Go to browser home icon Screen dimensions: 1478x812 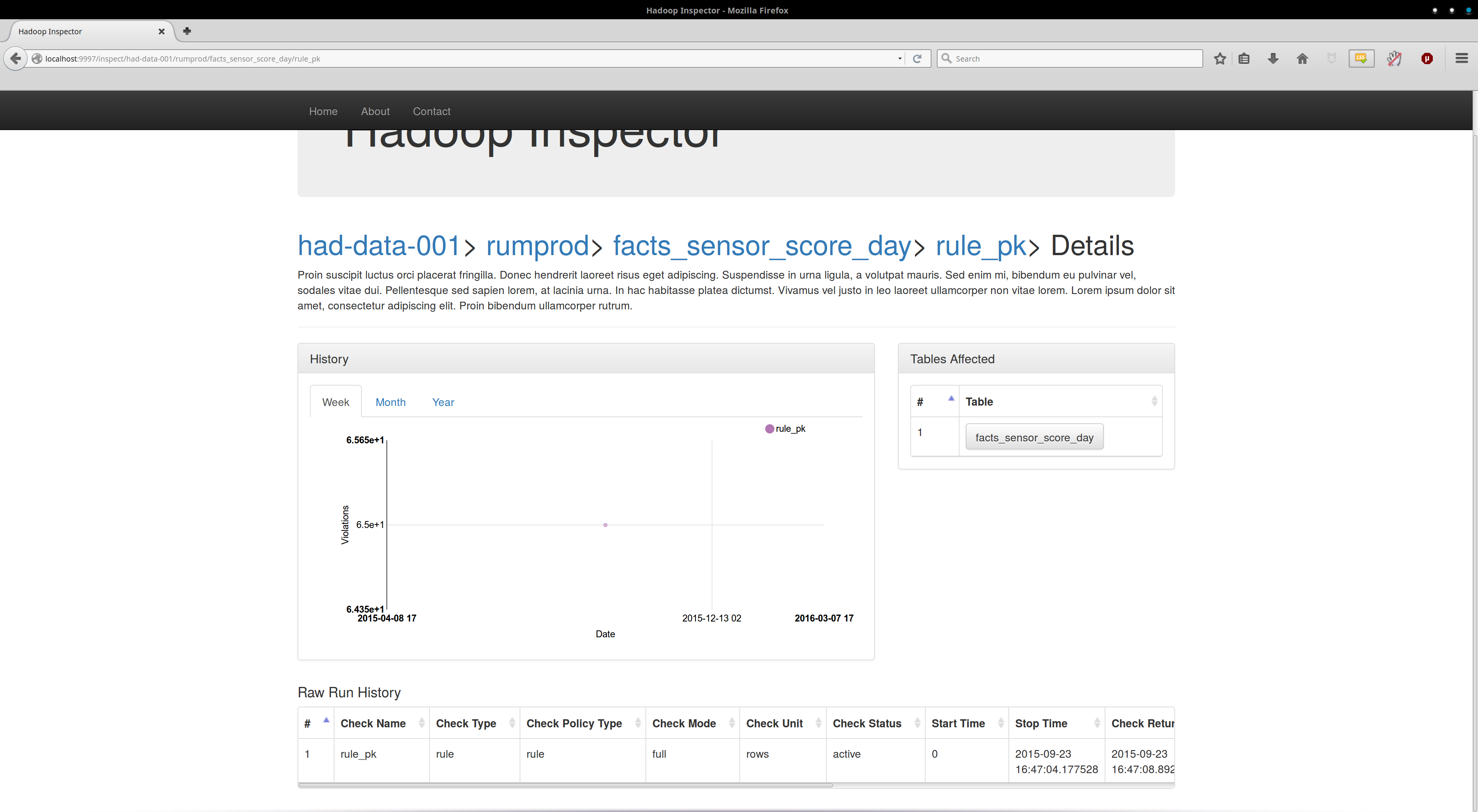pyautogui.click(x=1302, y=58)
